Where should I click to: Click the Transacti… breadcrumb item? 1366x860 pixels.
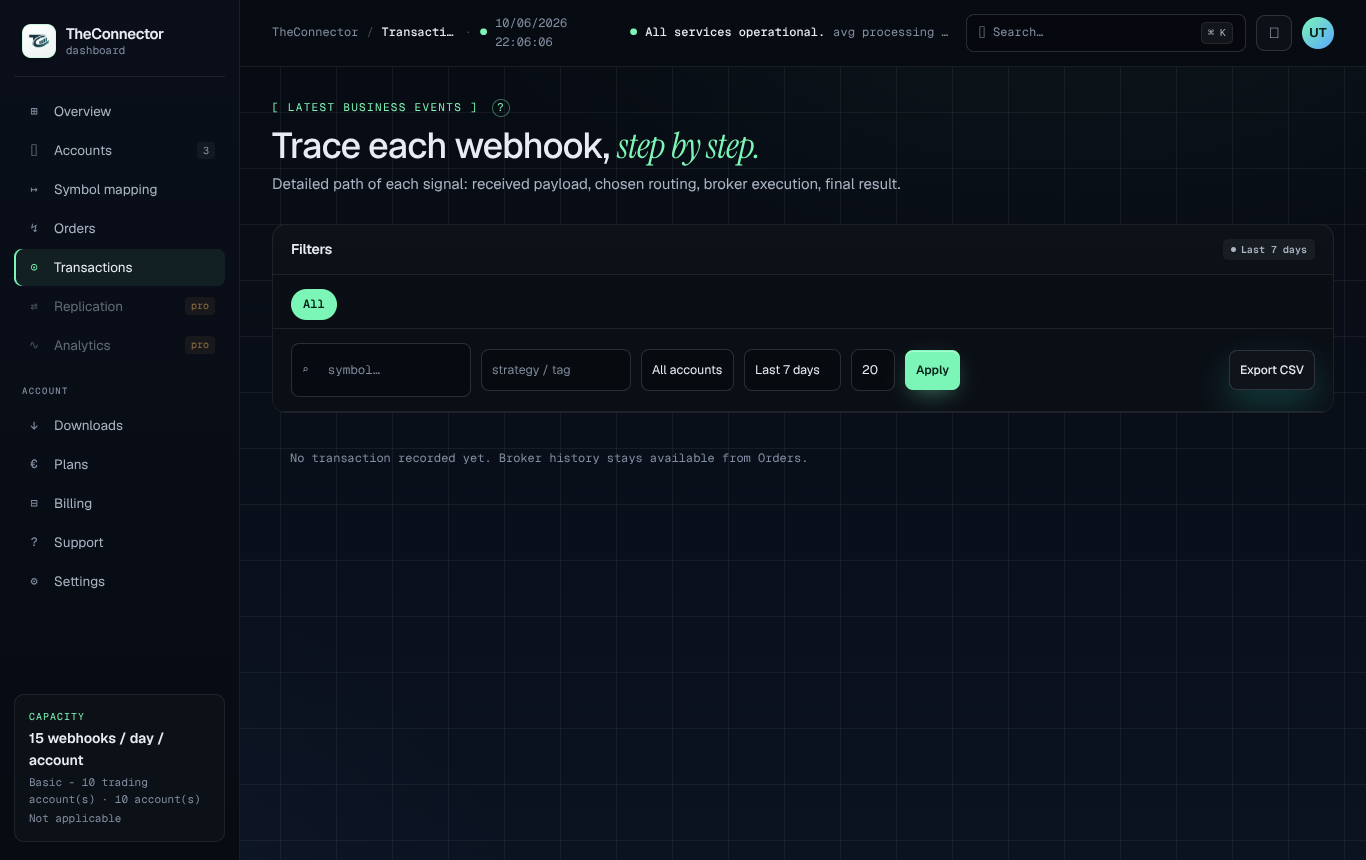[x=417, y=32]
